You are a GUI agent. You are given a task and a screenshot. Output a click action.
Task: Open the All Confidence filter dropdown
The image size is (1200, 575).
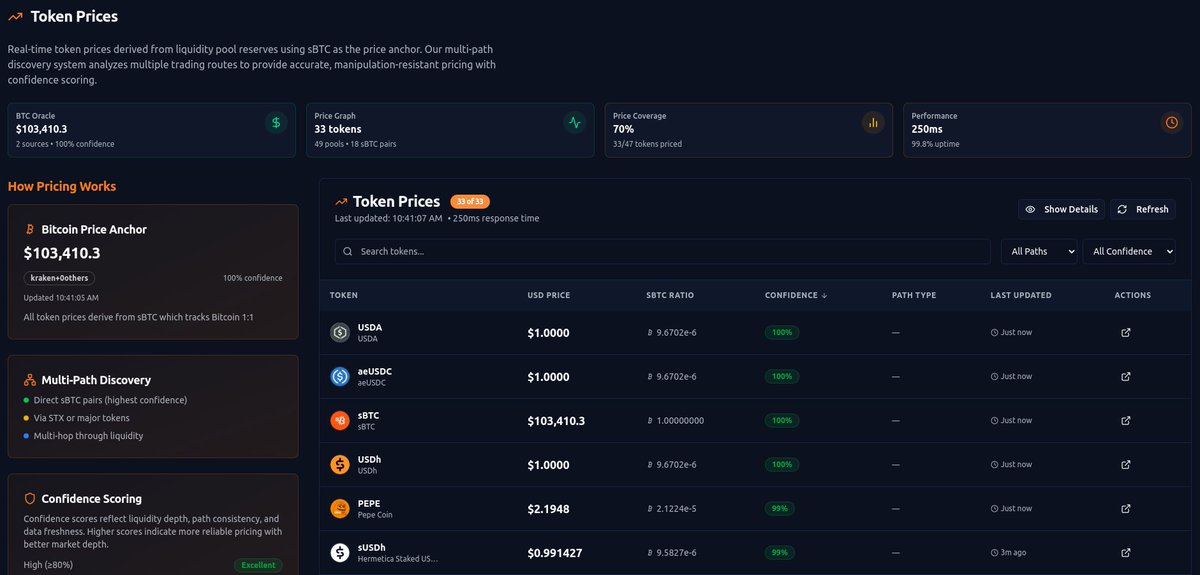(x=1129, y=251)
